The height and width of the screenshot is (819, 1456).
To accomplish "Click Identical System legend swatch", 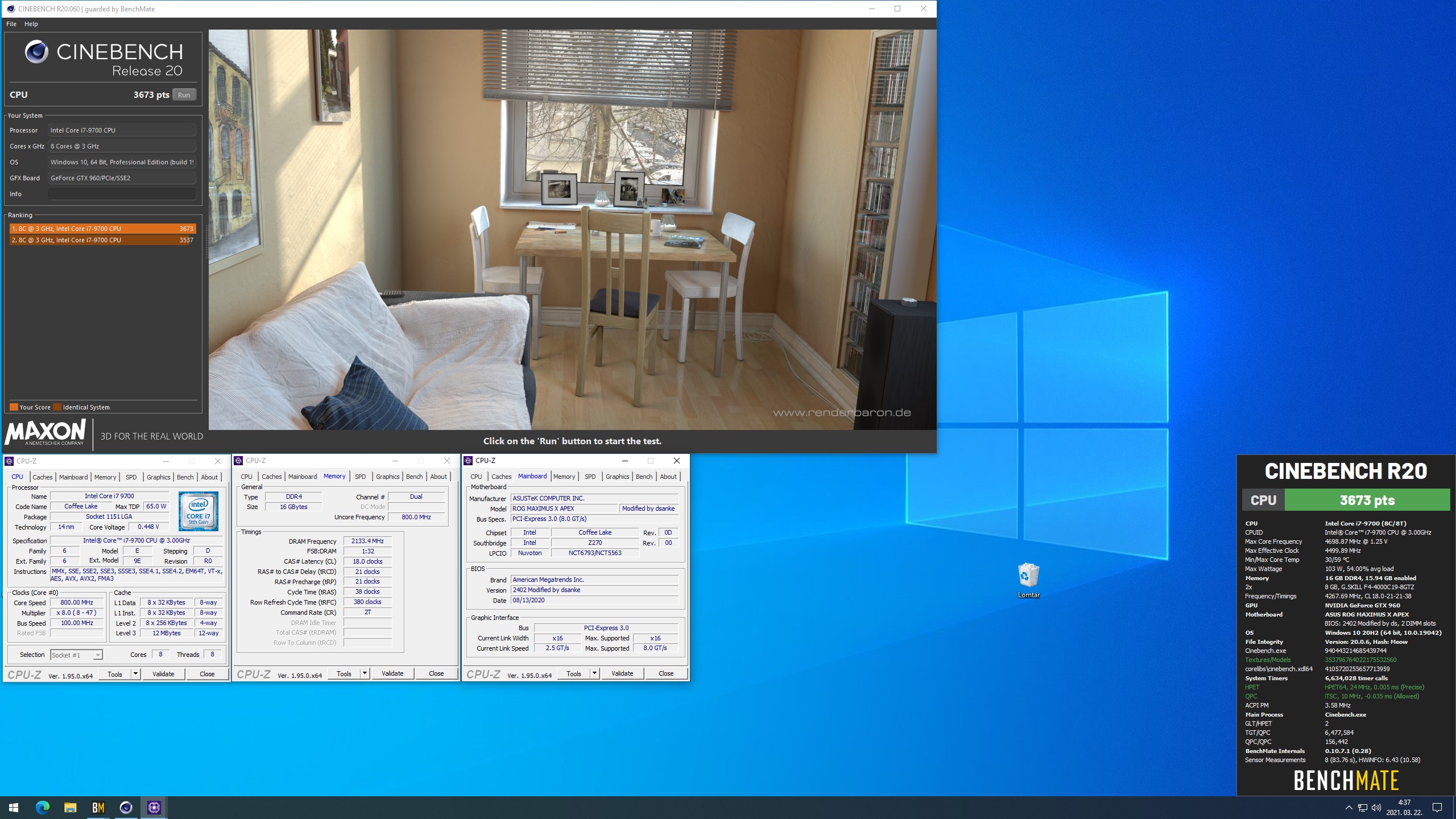I will point(56,407).
